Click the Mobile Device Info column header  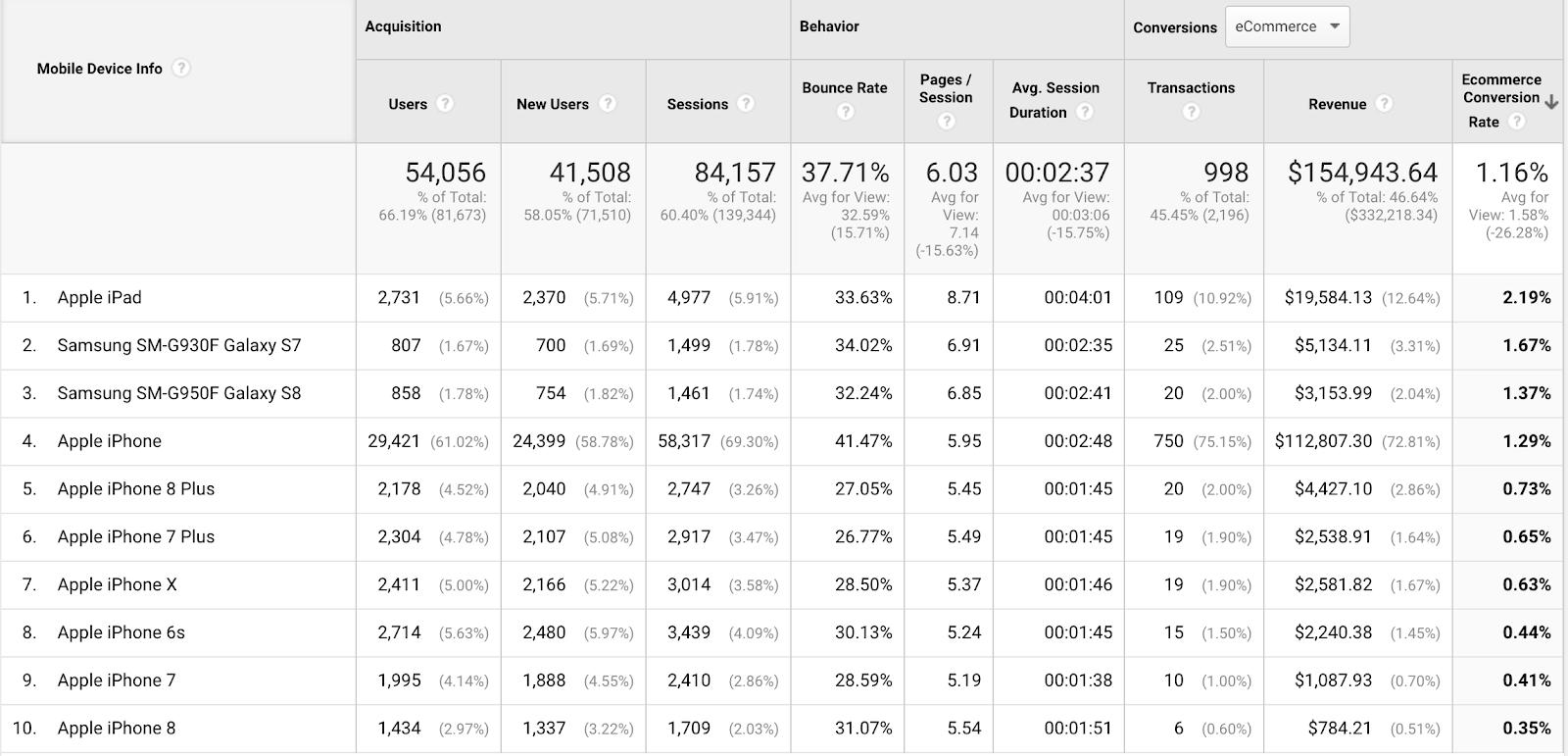click(x=100, y=69)
